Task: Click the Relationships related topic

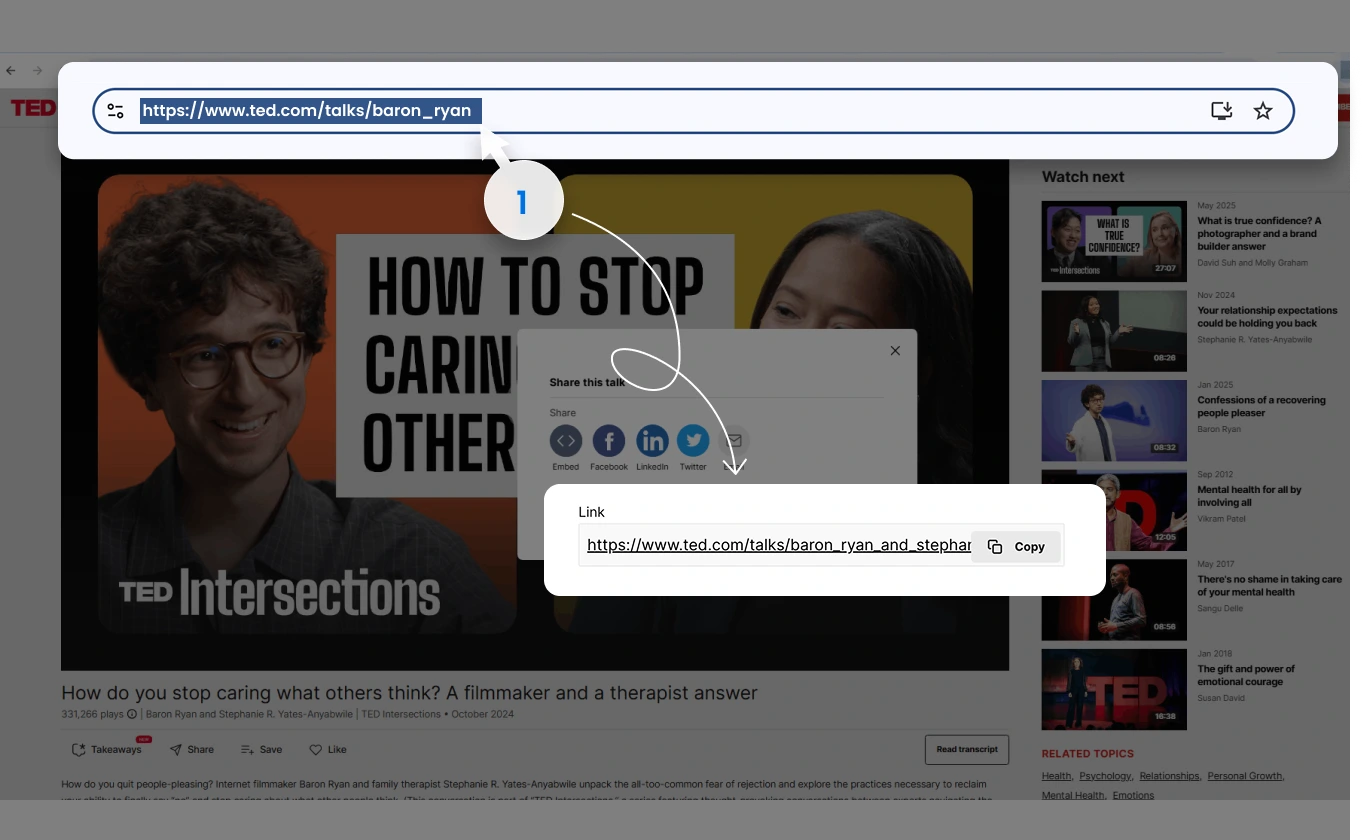Action: pos(1169,776)
